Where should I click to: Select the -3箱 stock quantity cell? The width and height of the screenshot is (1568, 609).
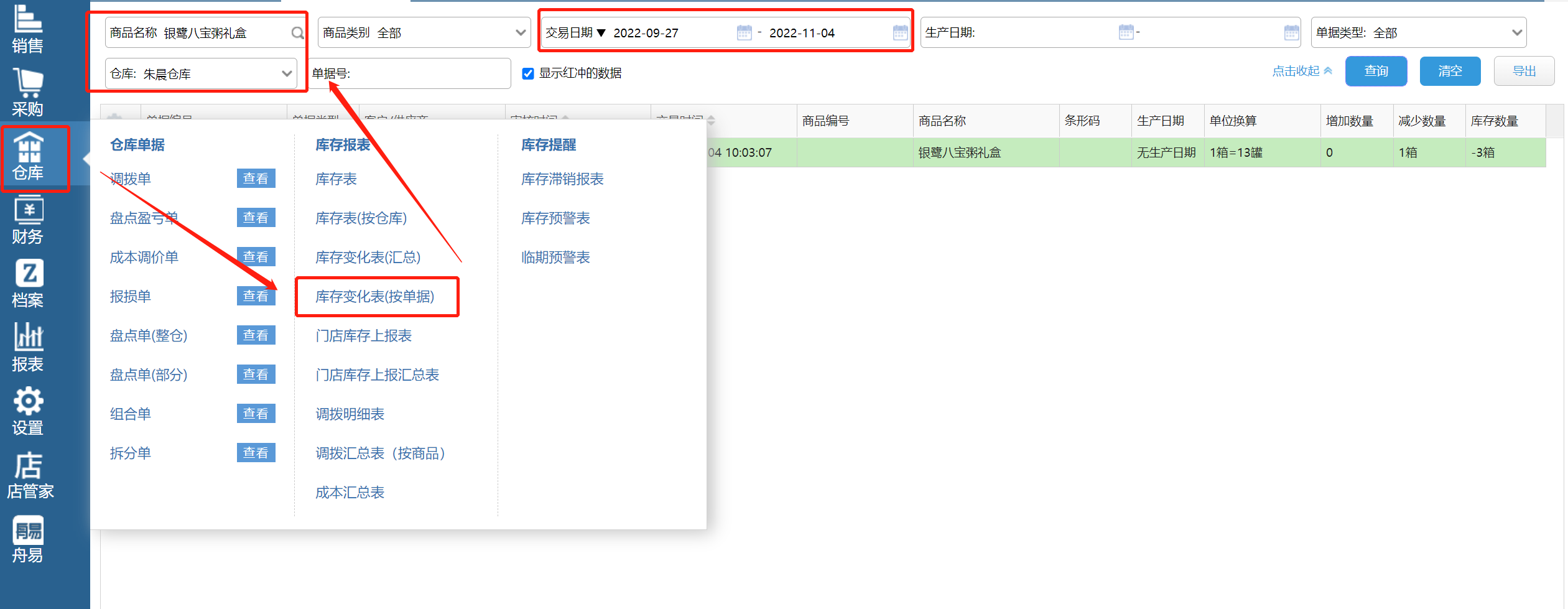click(x=1505, y=152)
